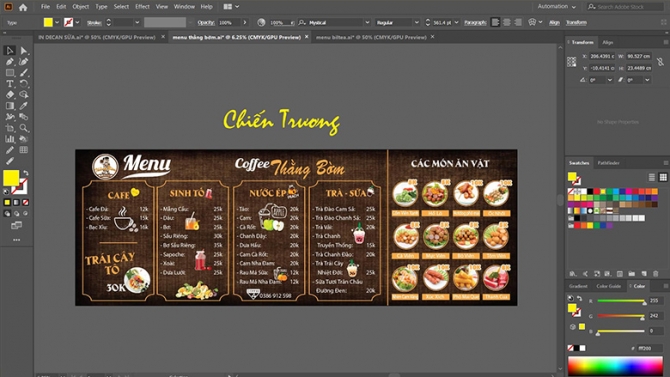Image resolution: width=670 pixels, height=377 pixels.
Task: Select the Eyedropper tool
Action: (x=24, y=106)
